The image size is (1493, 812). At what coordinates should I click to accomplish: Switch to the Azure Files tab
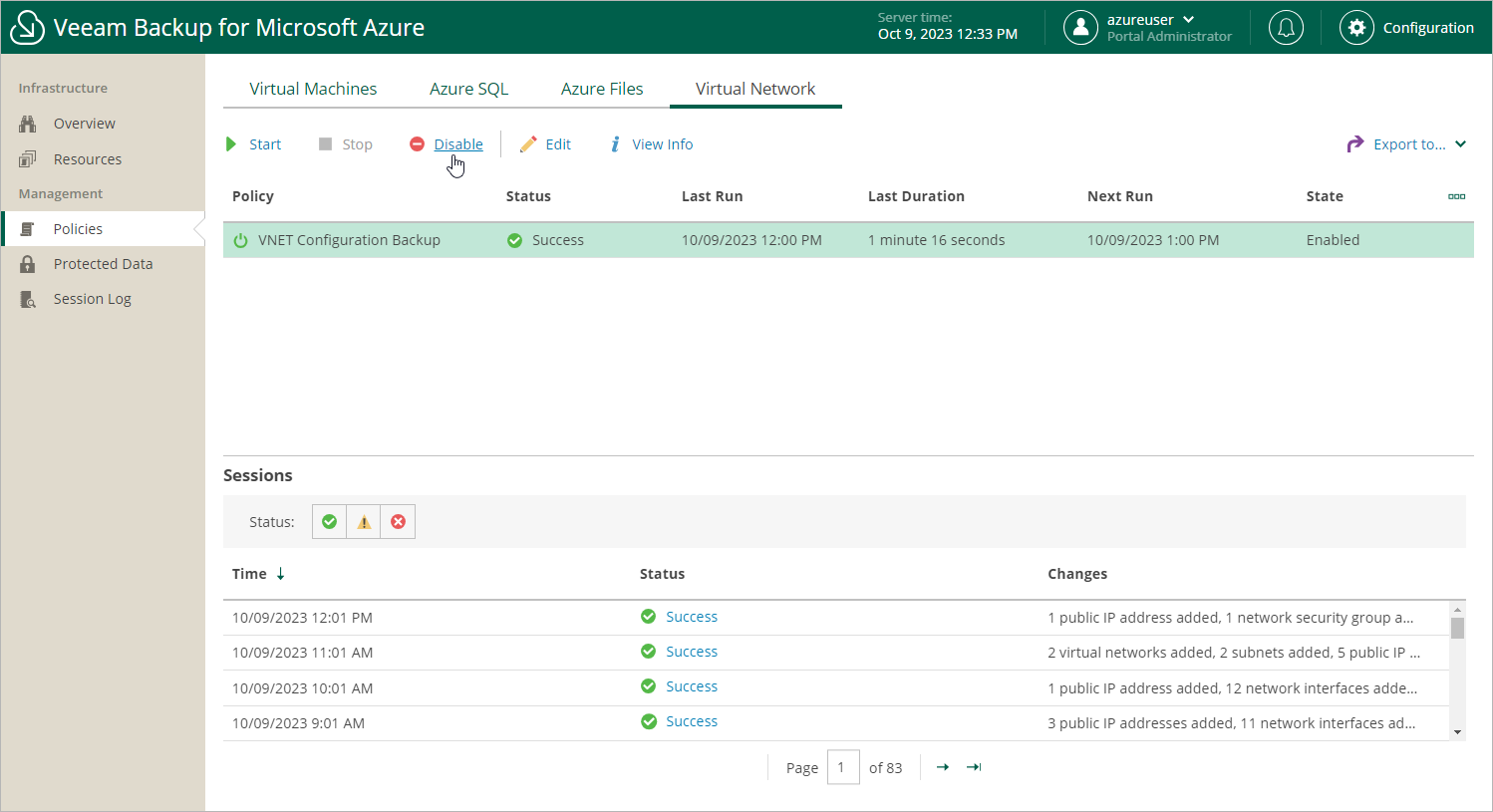(x=602, y=89)
